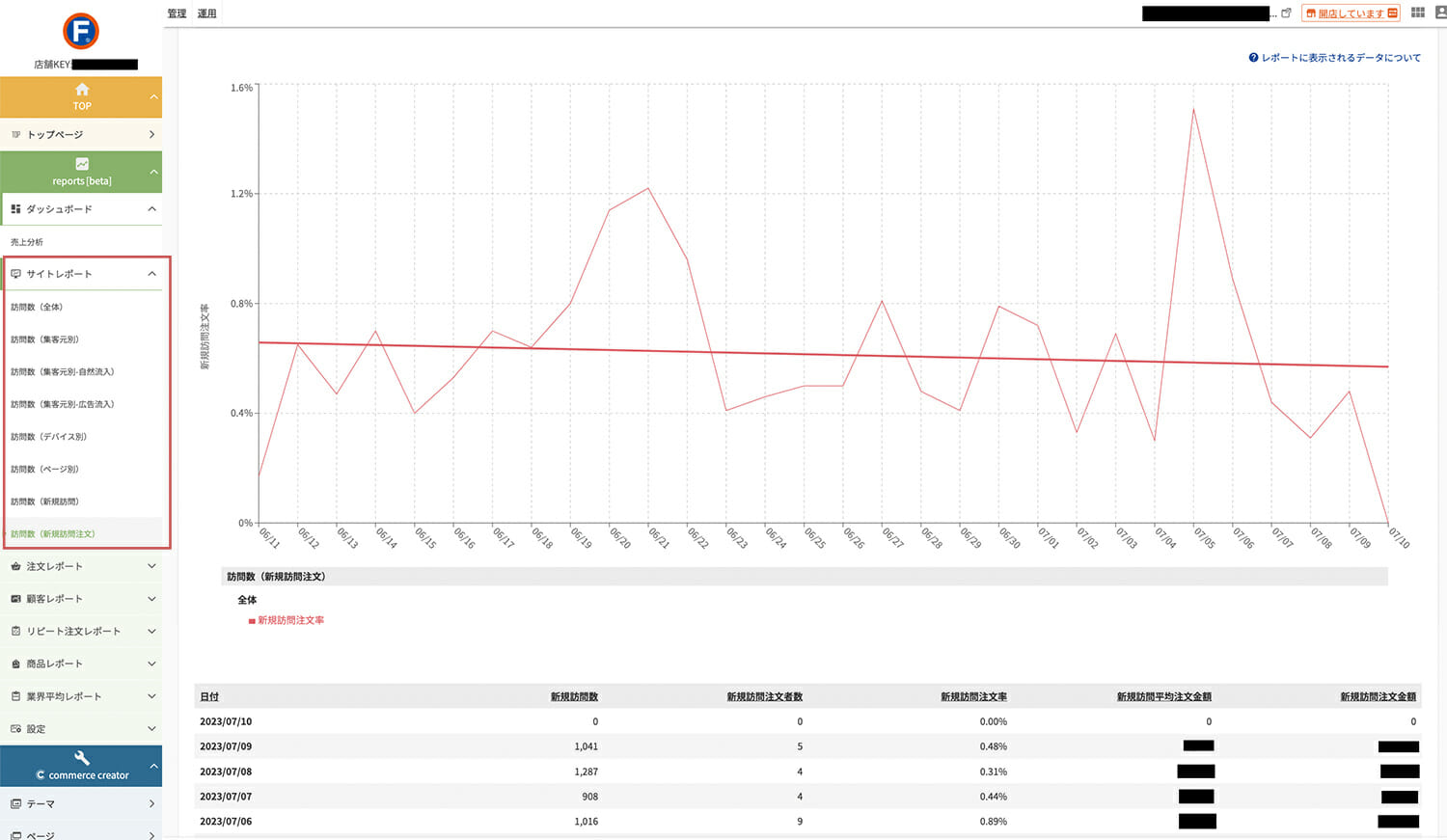
Task: Sort table by 新規訪問数 column header
Action: 574,696
